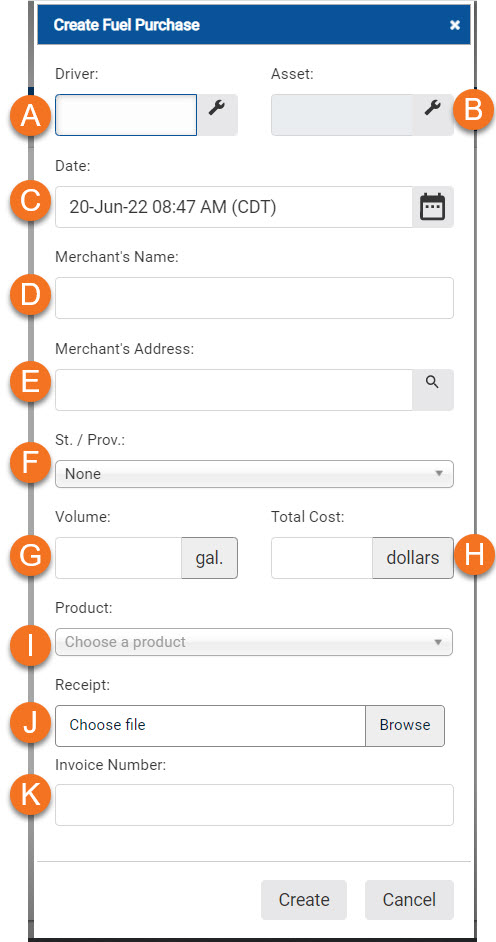The image size is (496, 942).
Task: Click the dollars currency unit button
Action: (413, 558)
